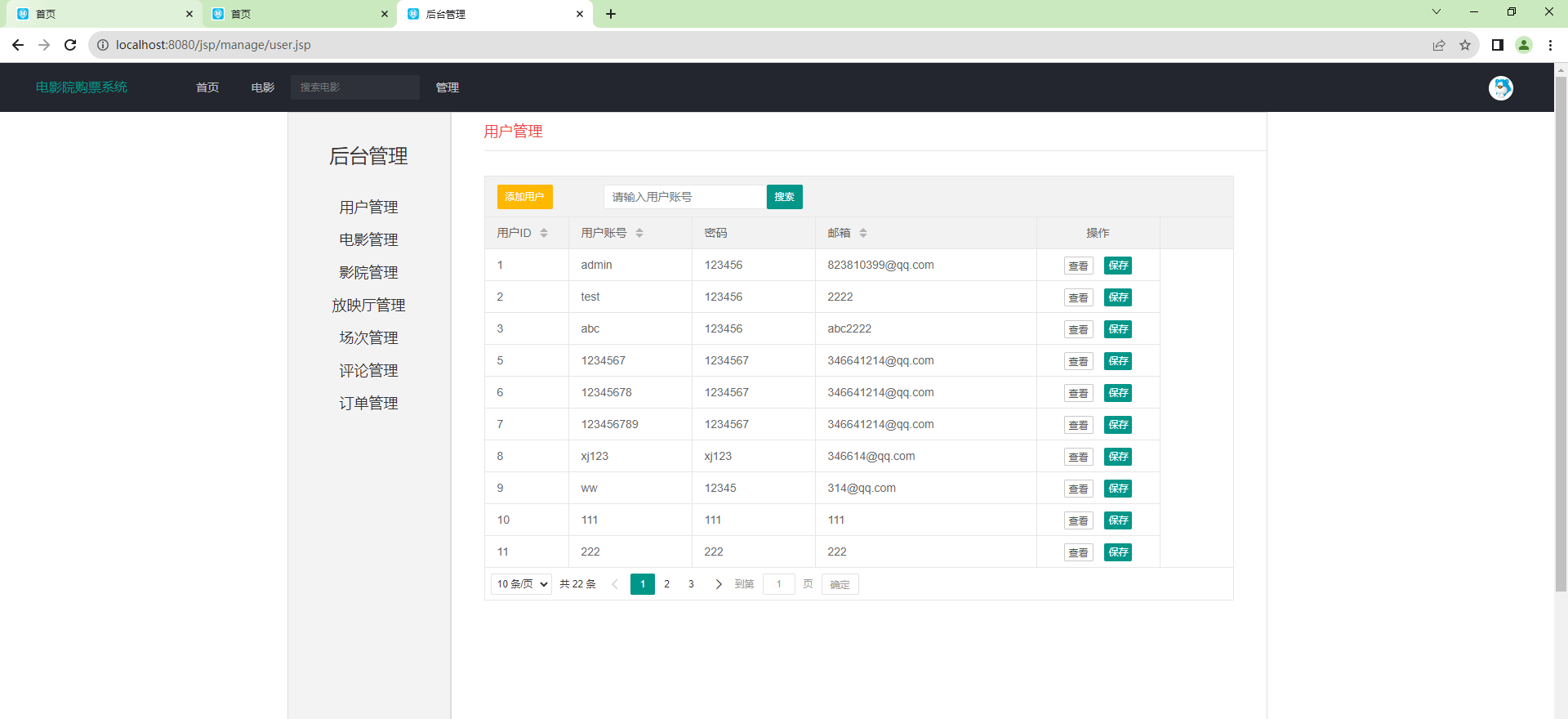Go to page 3 in pagination
Screen dimensions: 1568x719
(691, 584)
